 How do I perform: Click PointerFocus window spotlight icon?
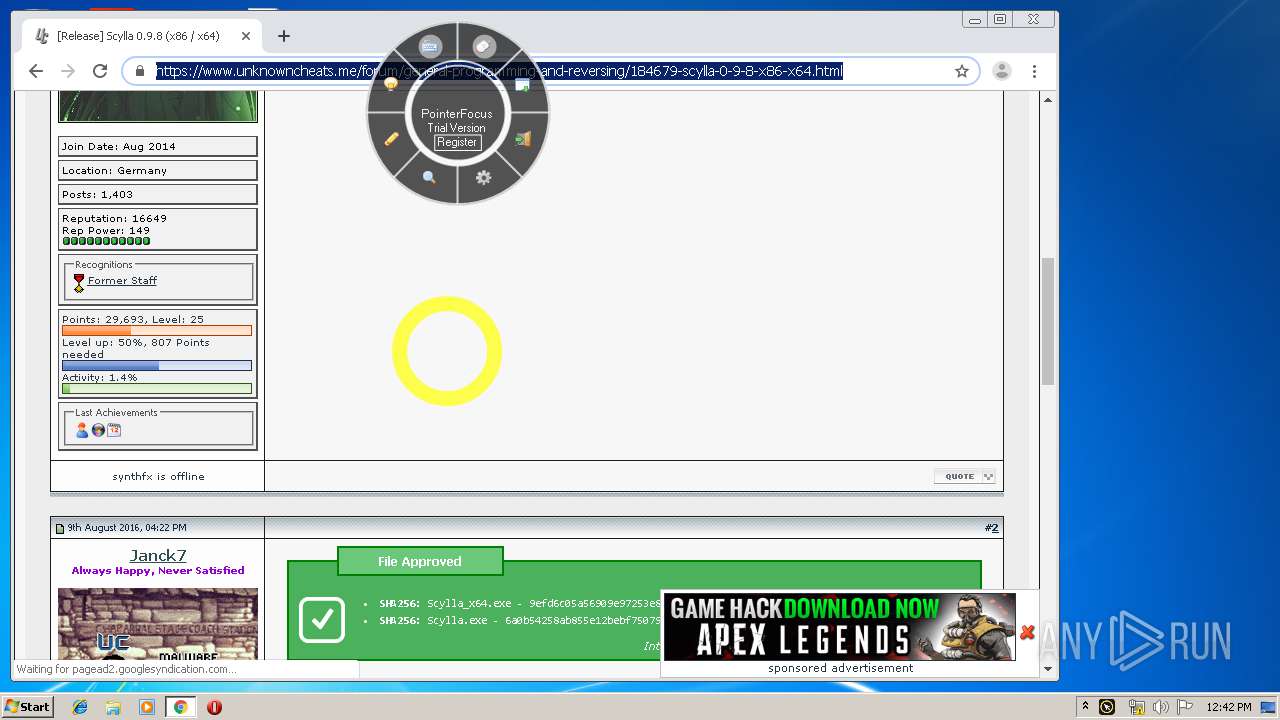(x=522, y=86)
